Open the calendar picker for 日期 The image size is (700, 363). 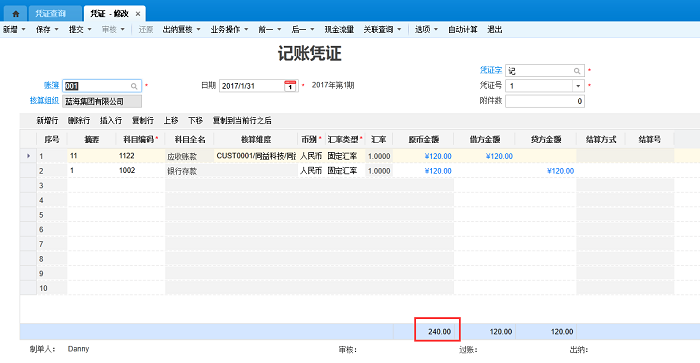tap(290, 86)
